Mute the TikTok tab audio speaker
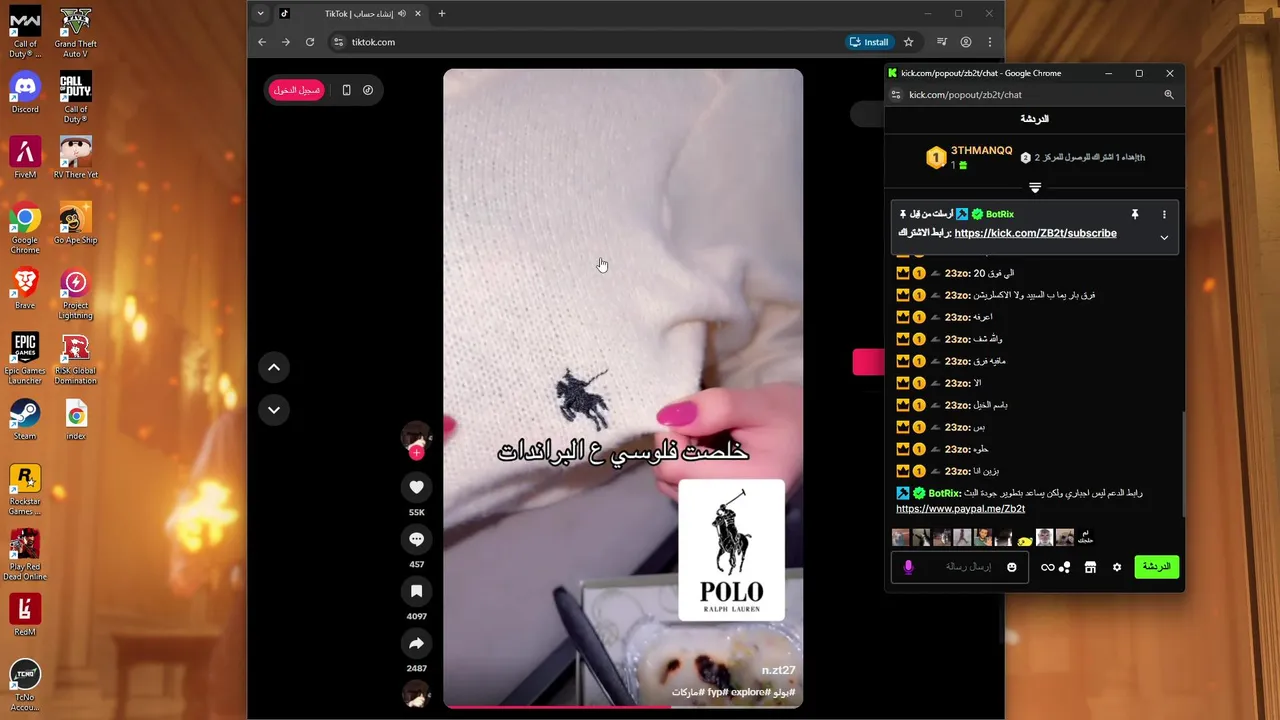This screenshot has height=720, width=1280. [x=402, y=14]
